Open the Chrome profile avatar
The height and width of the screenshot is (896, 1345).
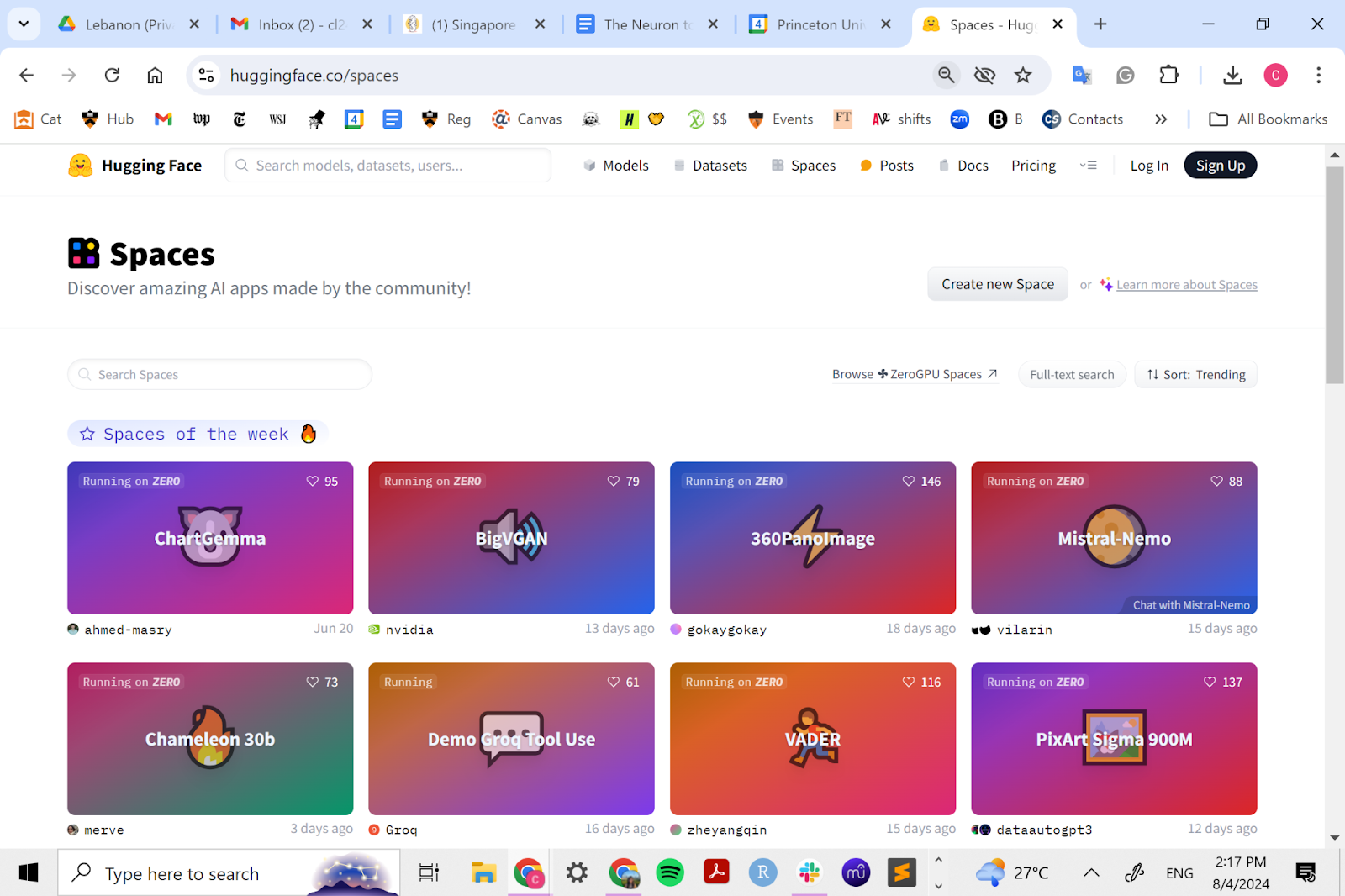pos(1275,76)
